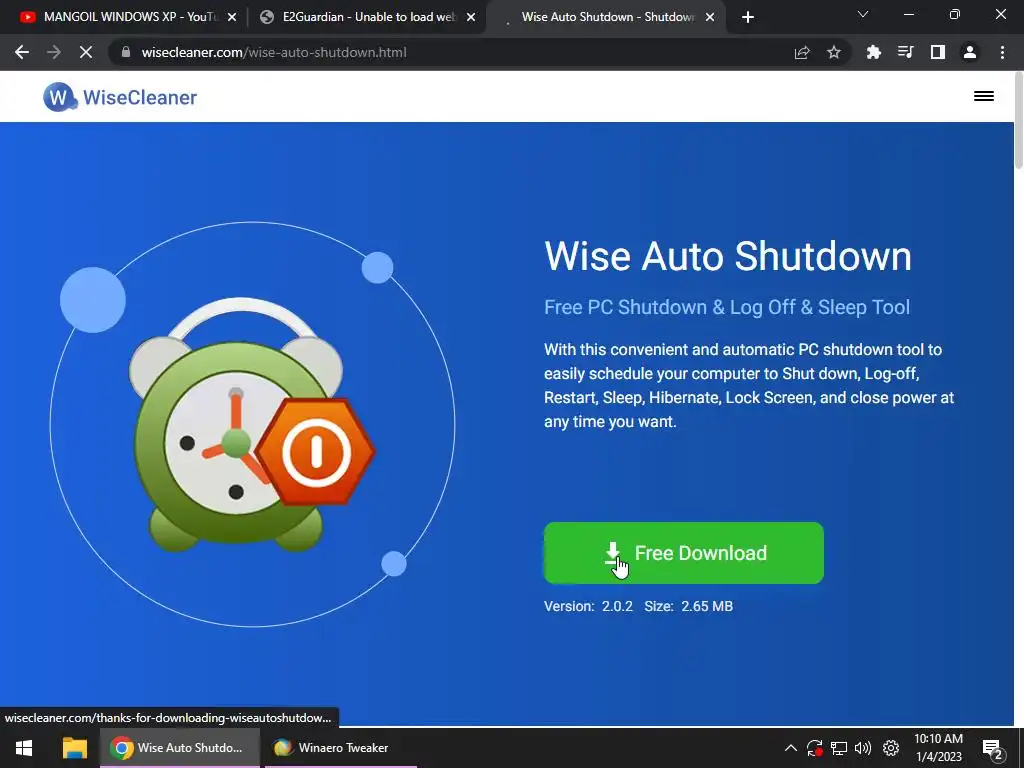
Task: Open media controls icon in toolbar
Action: point(905,52)
